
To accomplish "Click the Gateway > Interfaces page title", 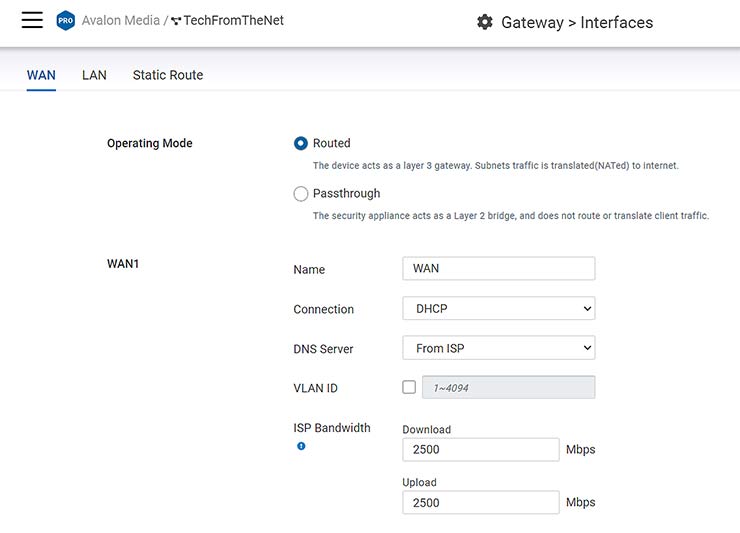I will 576,22.
